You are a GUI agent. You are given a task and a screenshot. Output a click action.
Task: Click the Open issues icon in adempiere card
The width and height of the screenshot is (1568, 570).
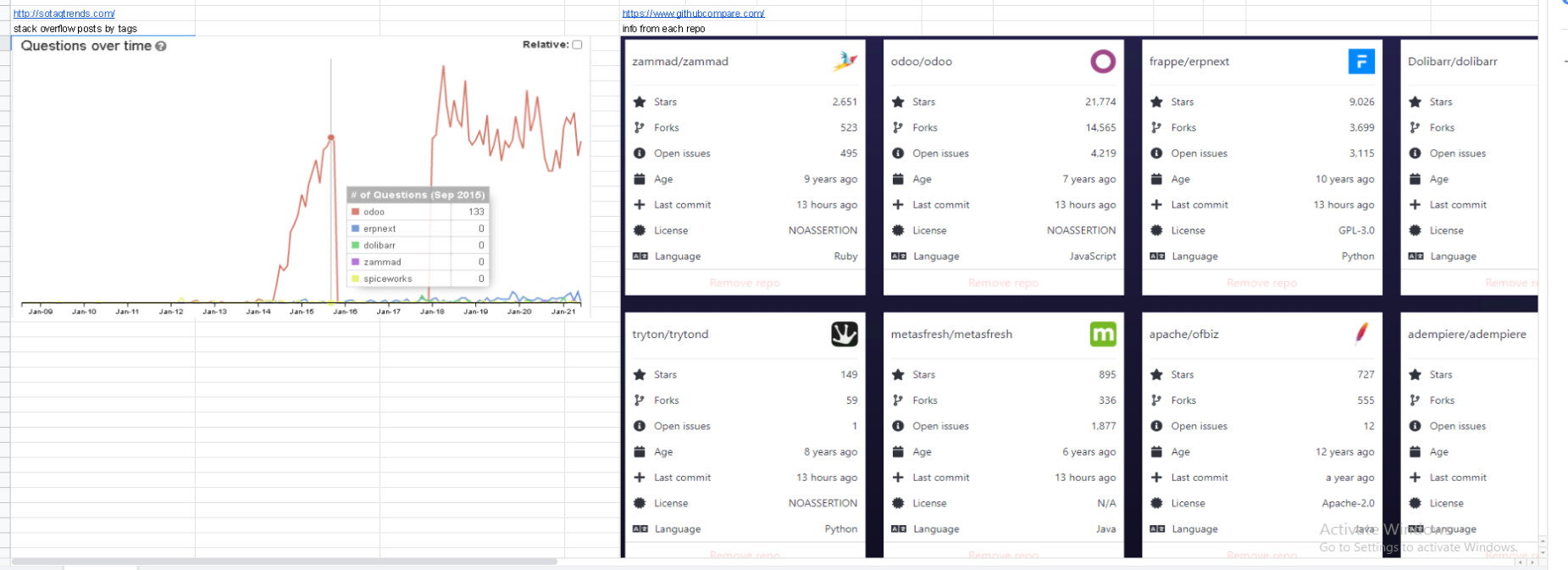(1415, 426)
